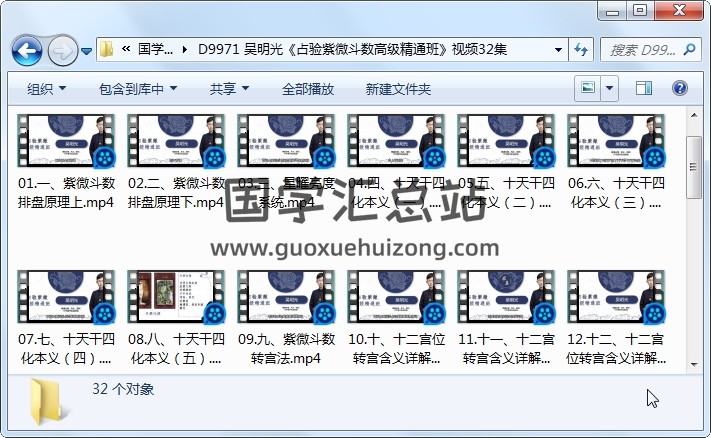
Task: Expand hidden path chevron «
Action: tap(127, 49)
